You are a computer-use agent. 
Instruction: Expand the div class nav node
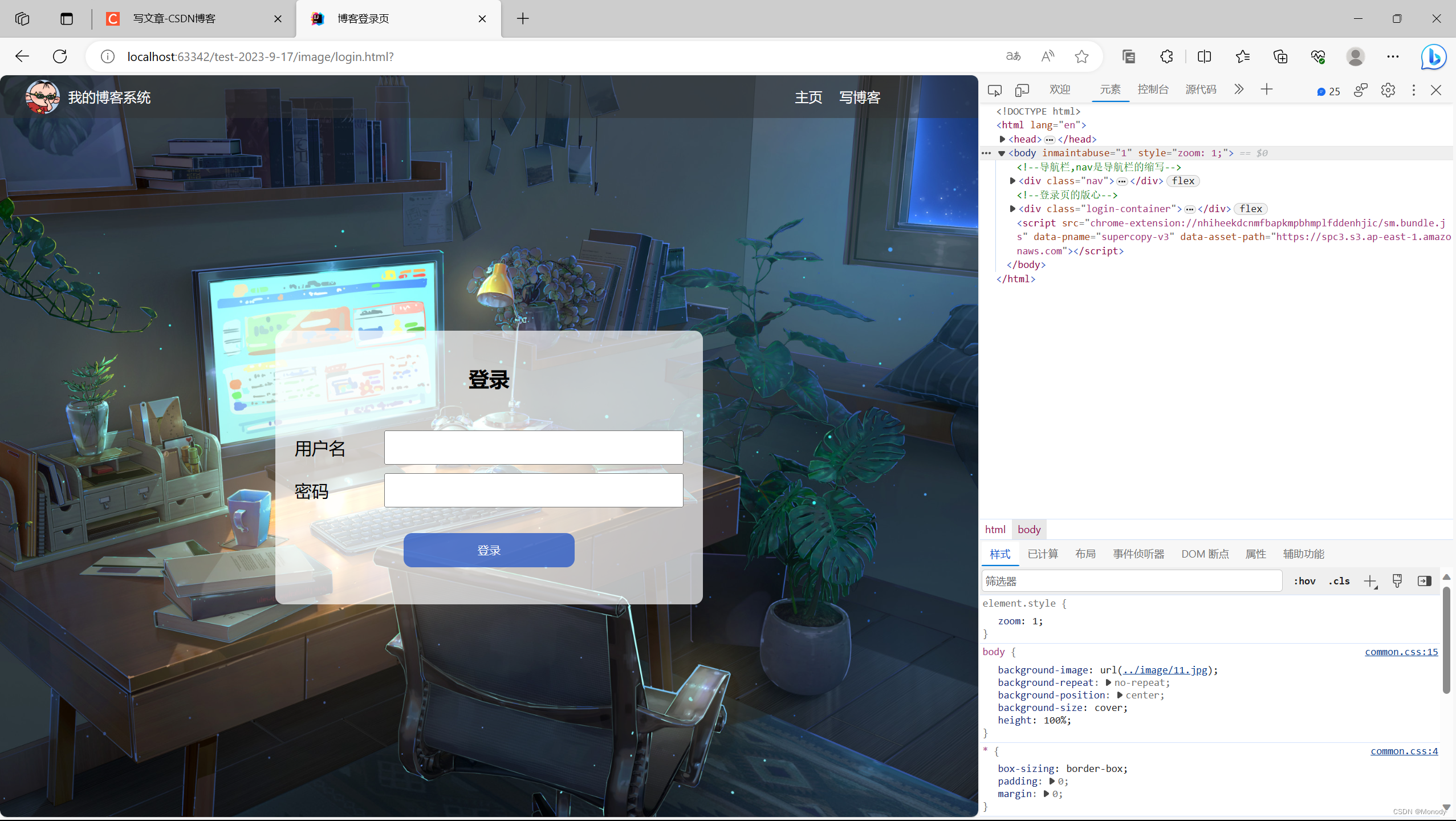click(1012, 181)
